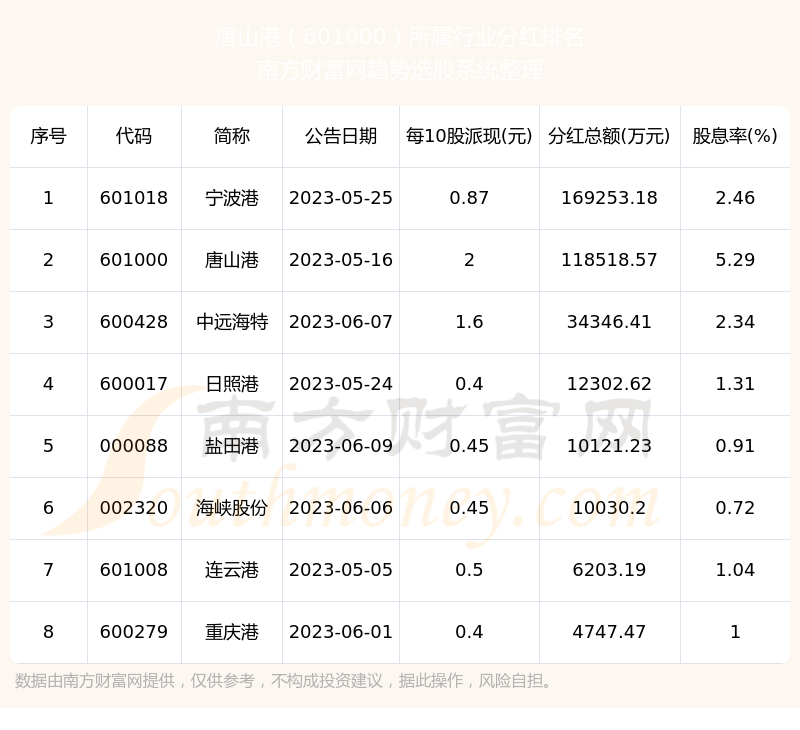The height and width of the screenshot is (730, 800).
Task: Click the 每10股派现(元) column header
Action: (x=469, y=136)
